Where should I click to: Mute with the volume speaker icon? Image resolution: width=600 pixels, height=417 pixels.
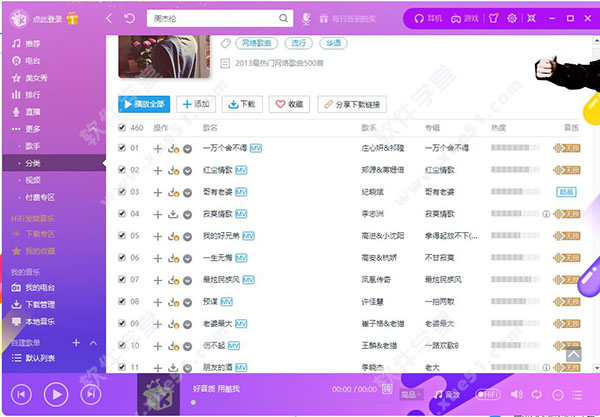coord(517,394)
